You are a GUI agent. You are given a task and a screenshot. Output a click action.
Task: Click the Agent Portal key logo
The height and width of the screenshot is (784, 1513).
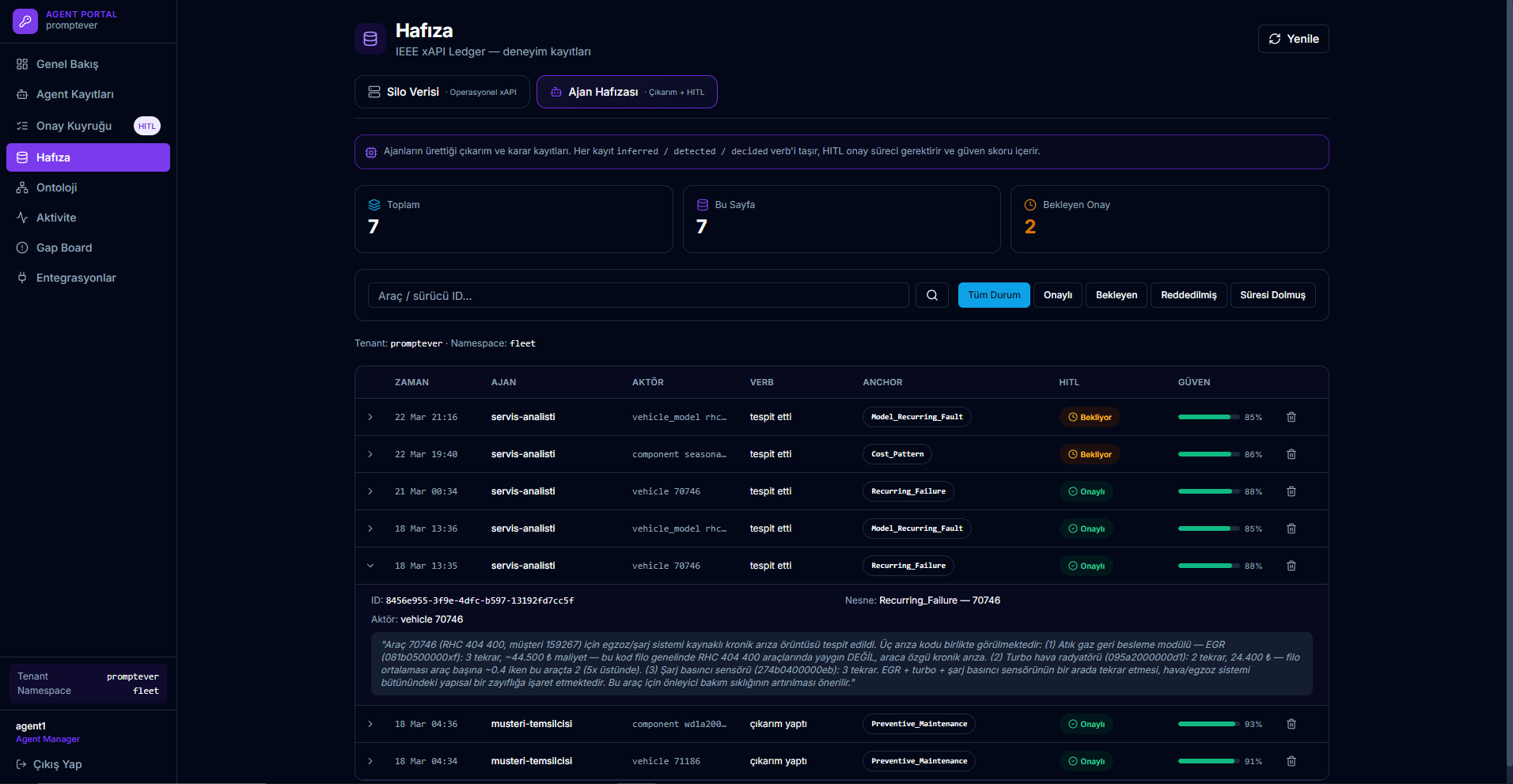pyautogui.click(x=25, y=21)
